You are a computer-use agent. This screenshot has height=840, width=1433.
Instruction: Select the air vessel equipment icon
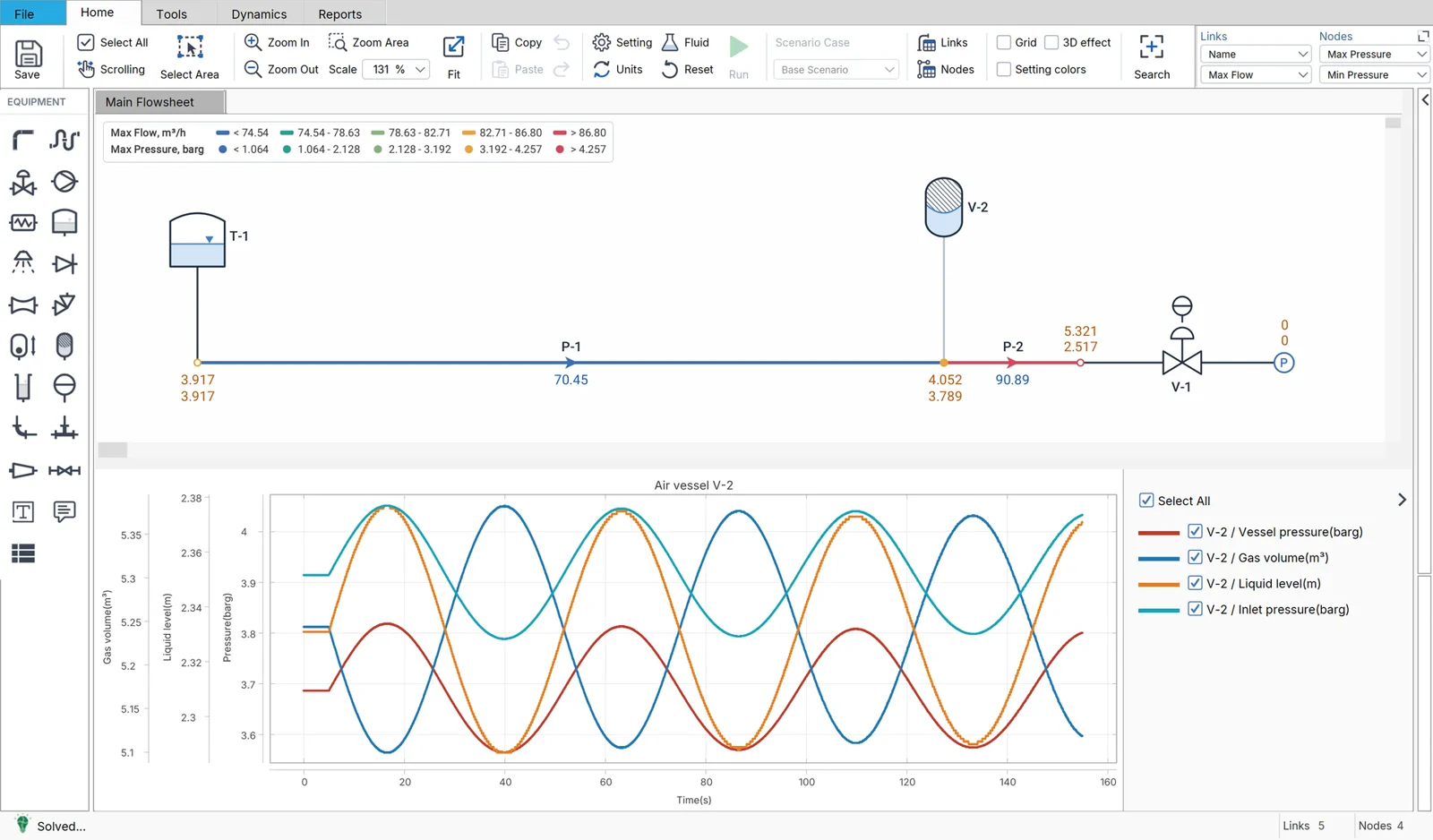pyautogui.click(x=64, y=346)
